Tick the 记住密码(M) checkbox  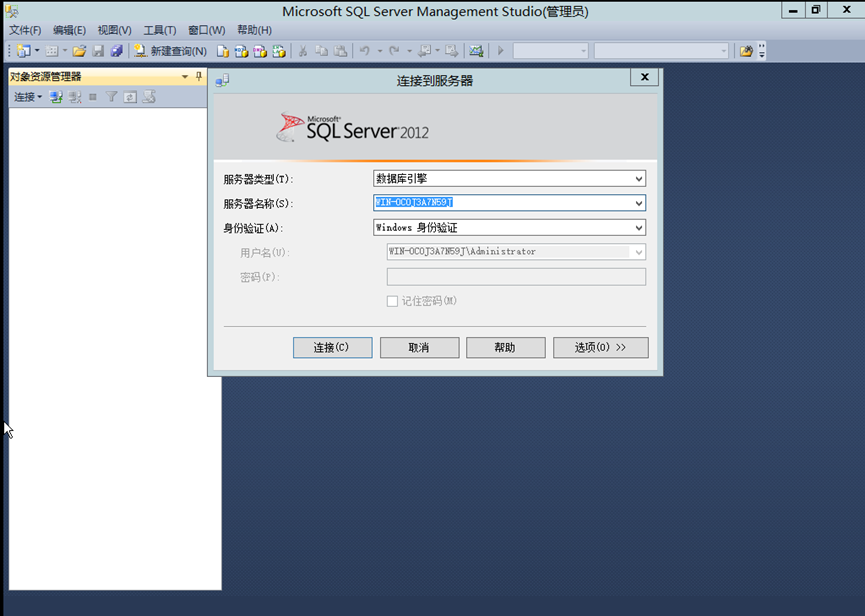[392, 301]
